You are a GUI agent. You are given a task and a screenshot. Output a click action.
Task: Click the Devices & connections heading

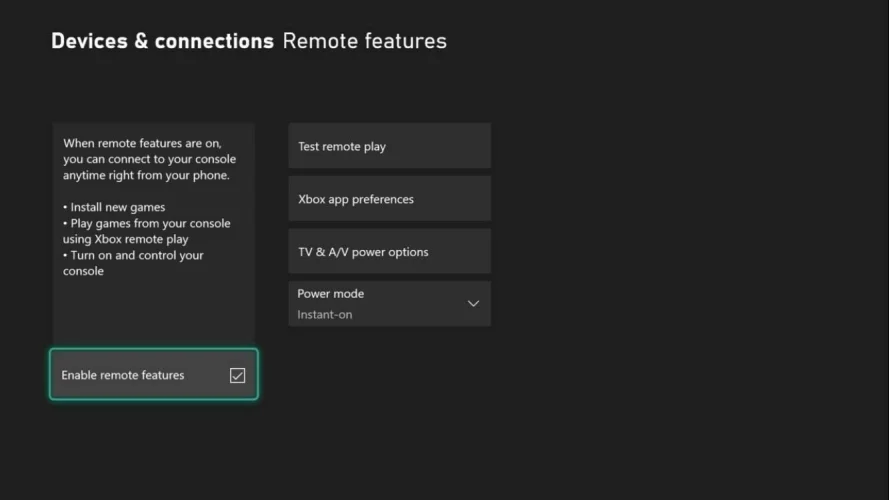click(x=162, y=41)
